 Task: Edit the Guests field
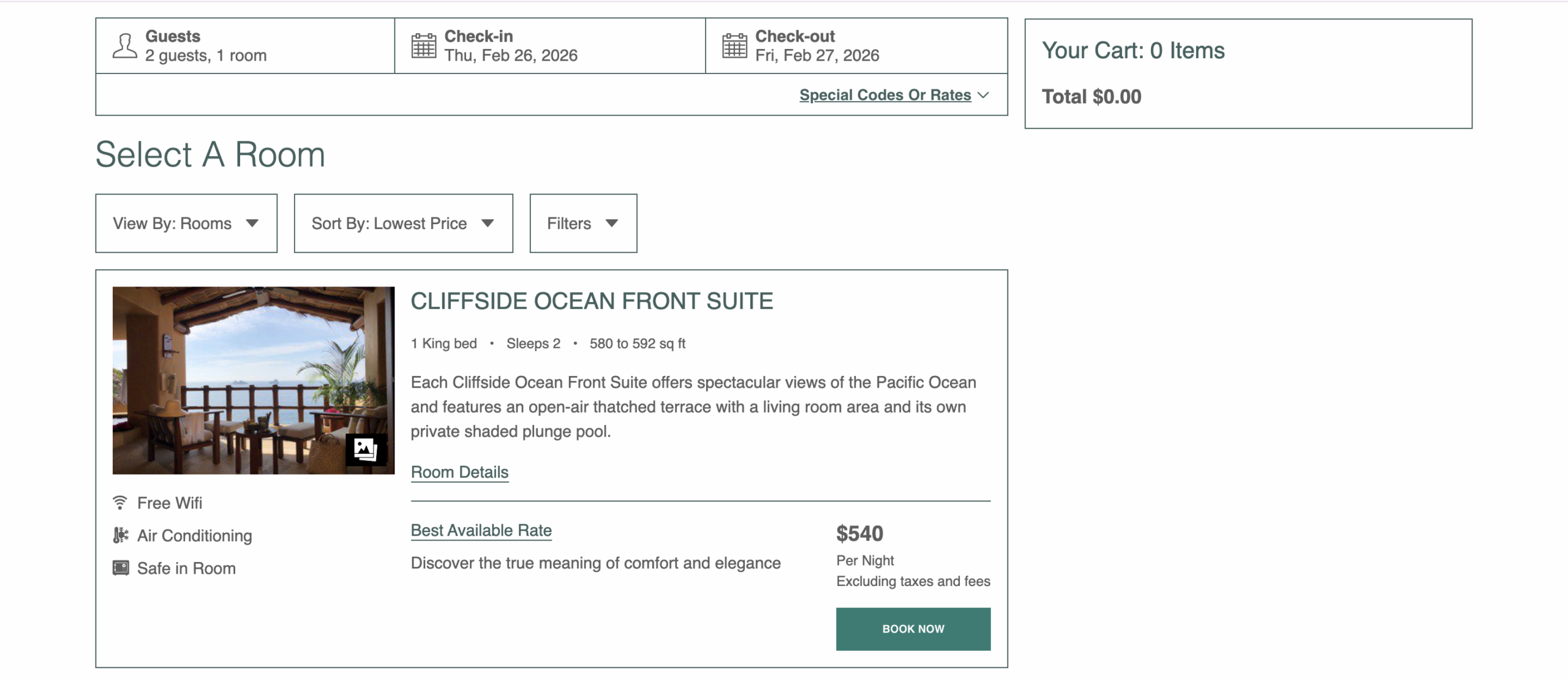point(245,46)
